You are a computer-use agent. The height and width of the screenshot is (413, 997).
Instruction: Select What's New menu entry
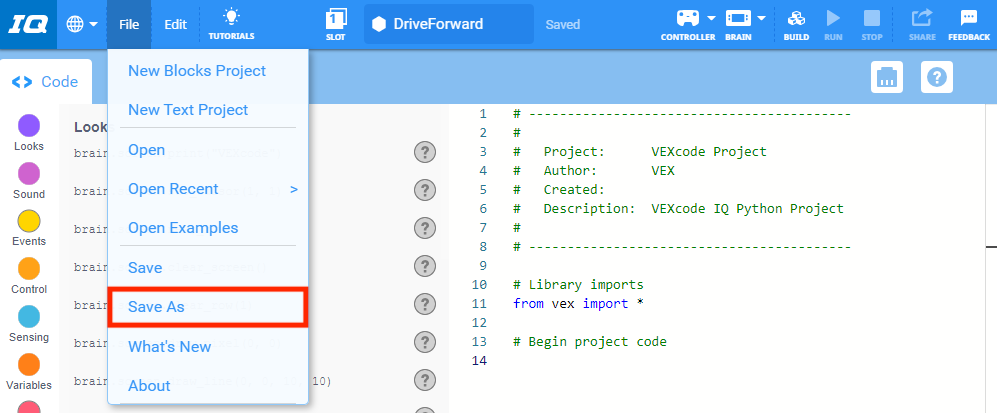coord(170,347)
